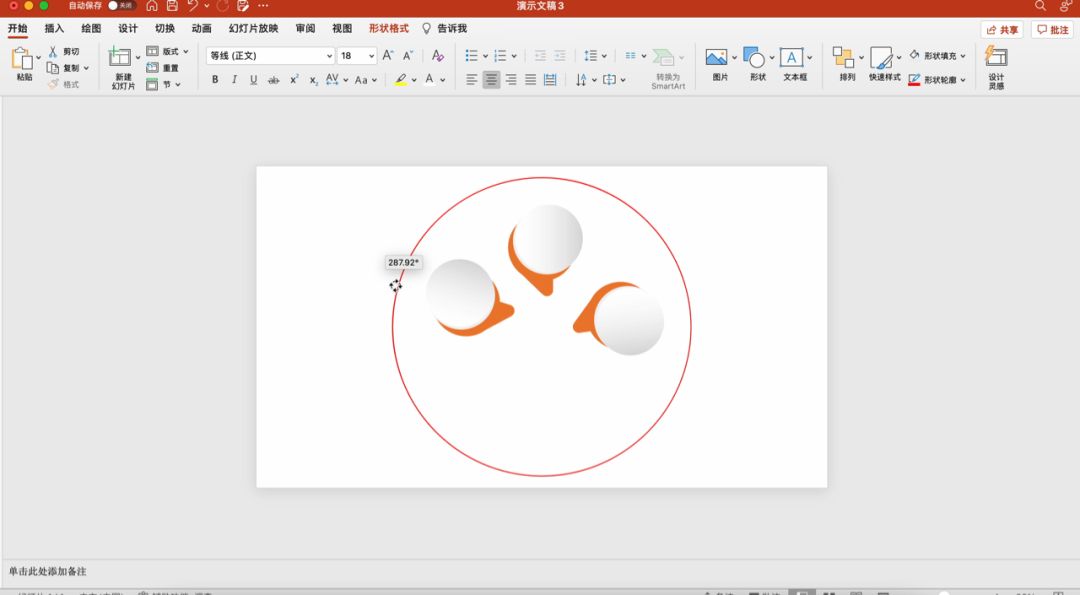The height and width of the screenshot is (595, 1080).
Task: Expand the Shape Fill (形状填充) dropdown
Action: click(963, 56)
